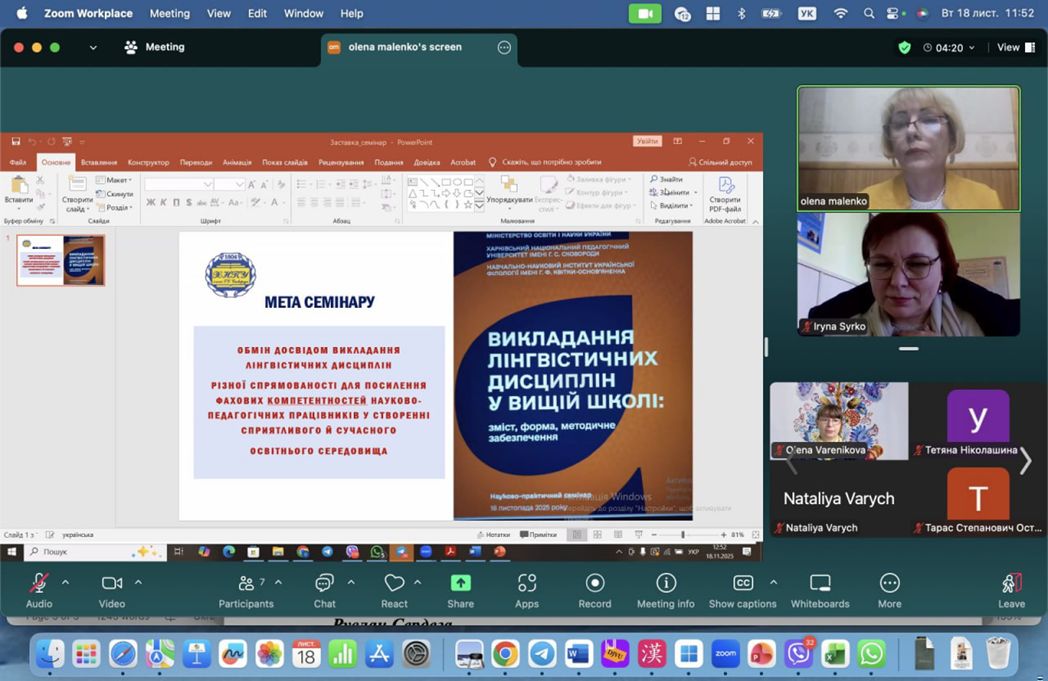Toggle Show captions in meeting toolbar

coord(742,584)
